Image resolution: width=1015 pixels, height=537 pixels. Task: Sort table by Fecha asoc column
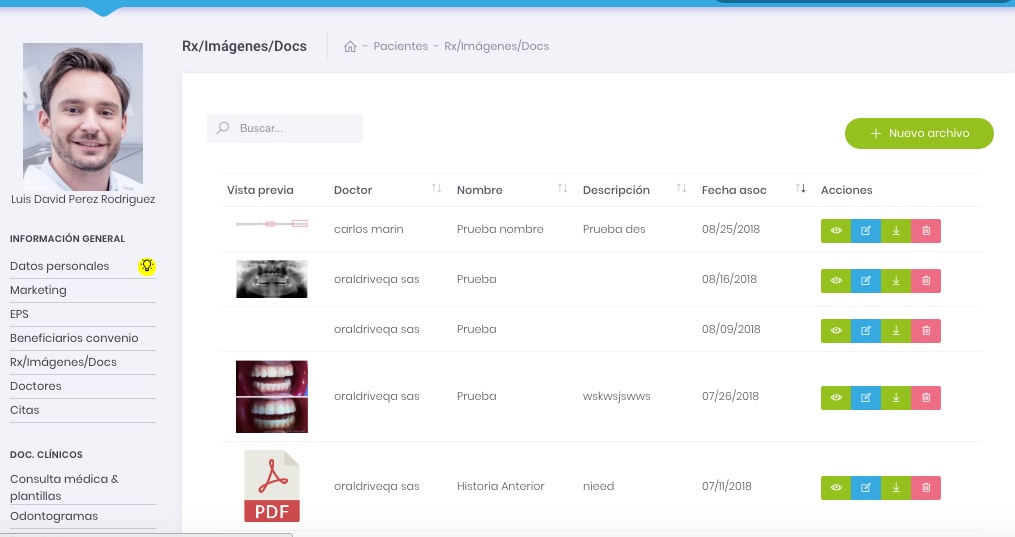pos(800,189)
